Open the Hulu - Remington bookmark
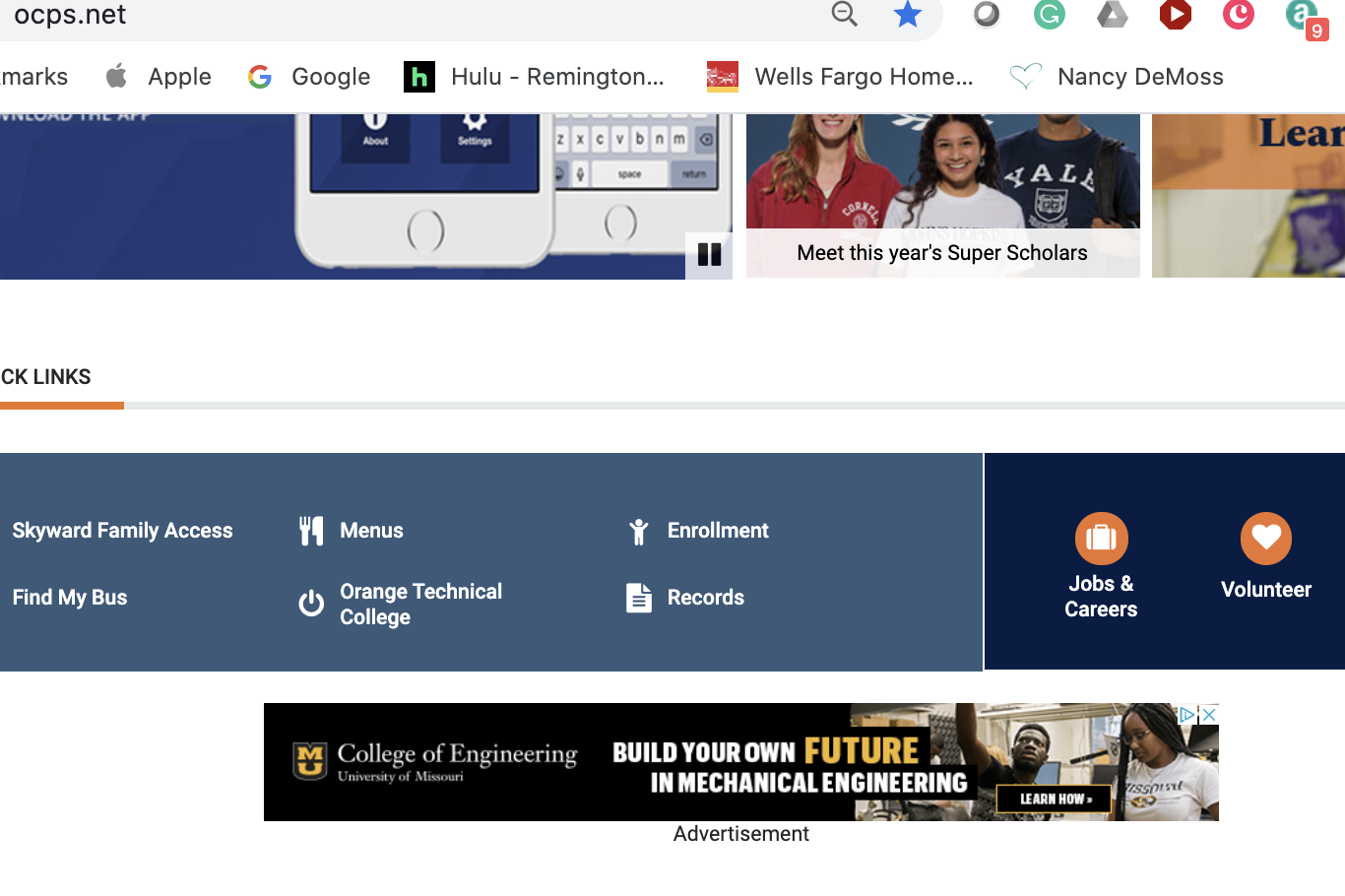The height and width of the screenshot is (896, 1345). (534, 77)
